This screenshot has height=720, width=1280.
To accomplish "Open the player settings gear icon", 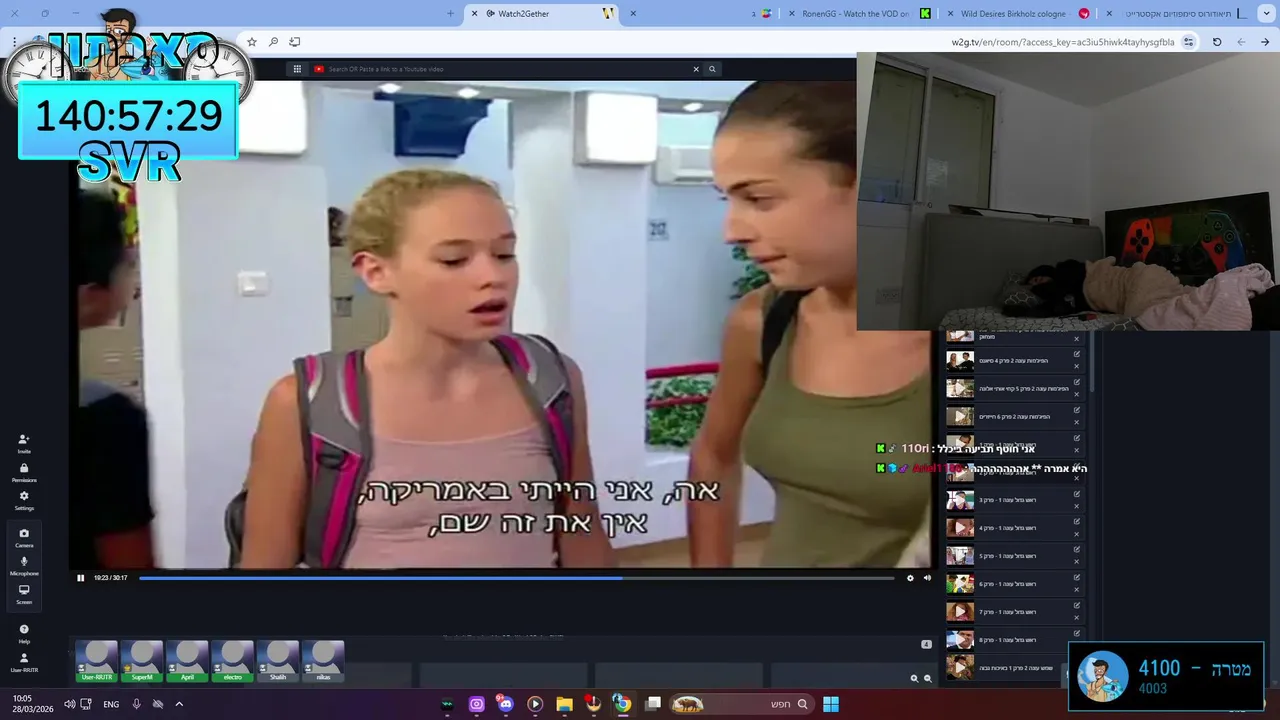I will coord(910,578).
